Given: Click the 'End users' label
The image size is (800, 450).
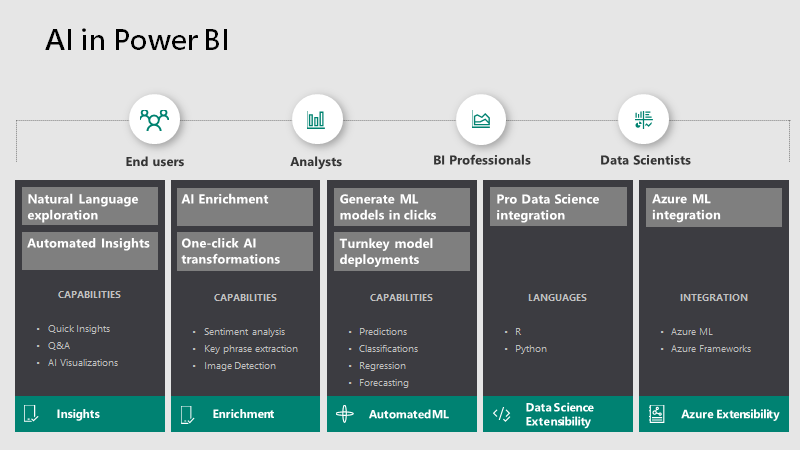Looking at the screenshot, I should [x=155, y=162].
